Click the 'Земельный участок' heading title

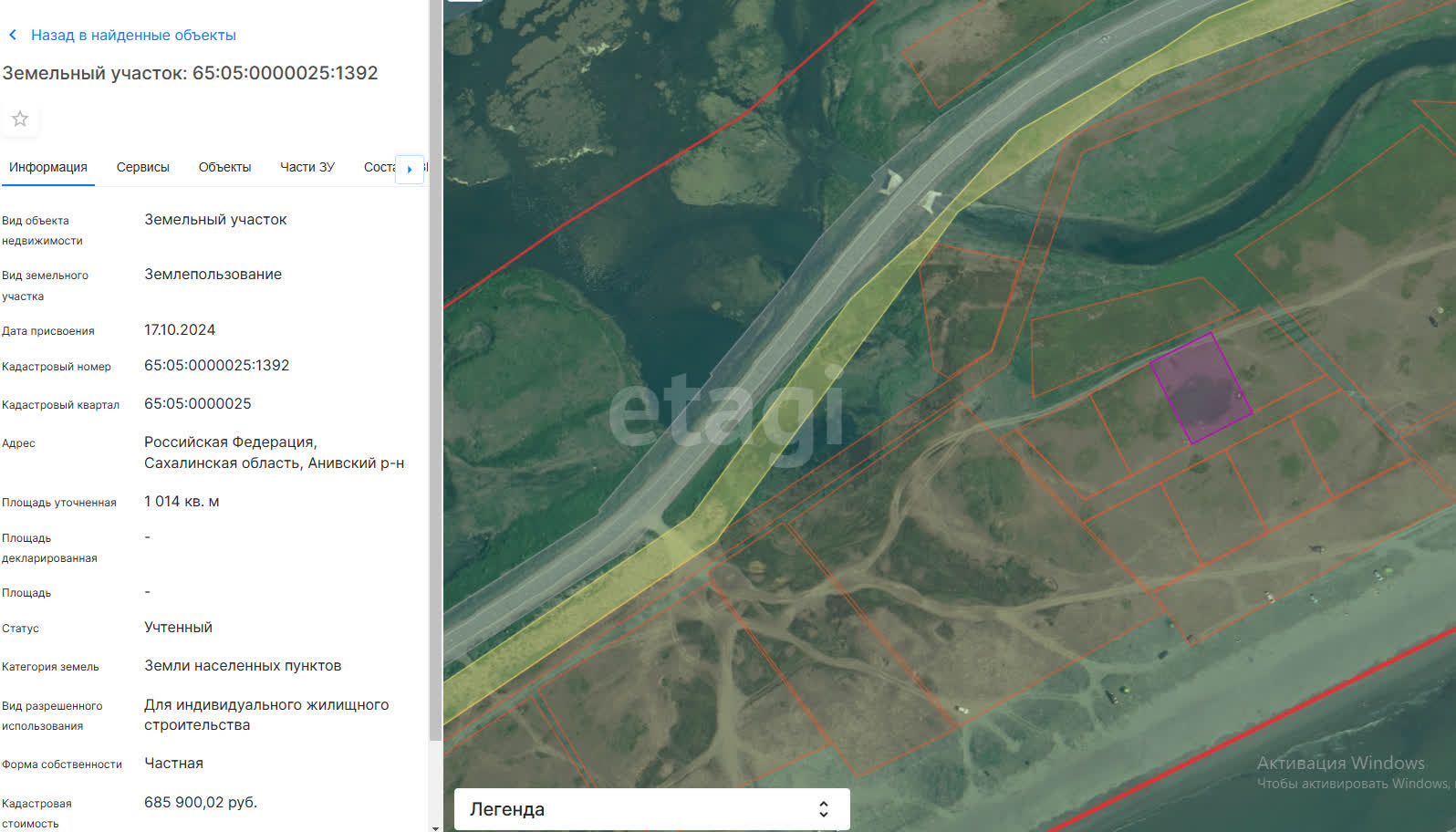point(190,73)
